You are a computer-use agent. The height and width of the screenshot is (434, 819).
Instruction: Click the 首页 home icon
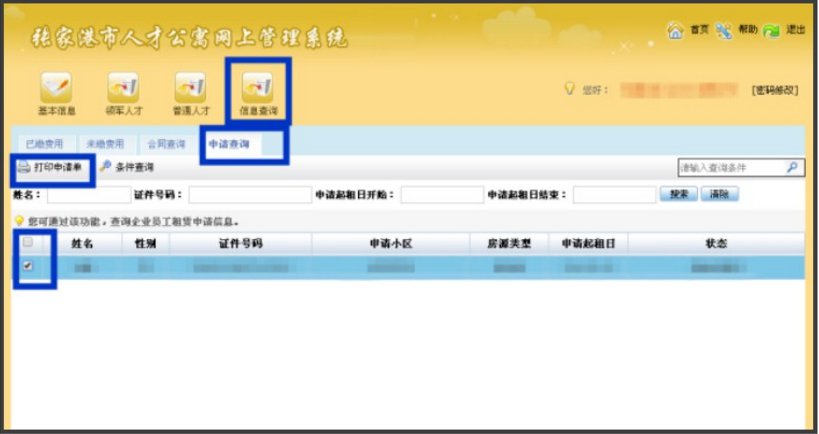coord(676,30)
